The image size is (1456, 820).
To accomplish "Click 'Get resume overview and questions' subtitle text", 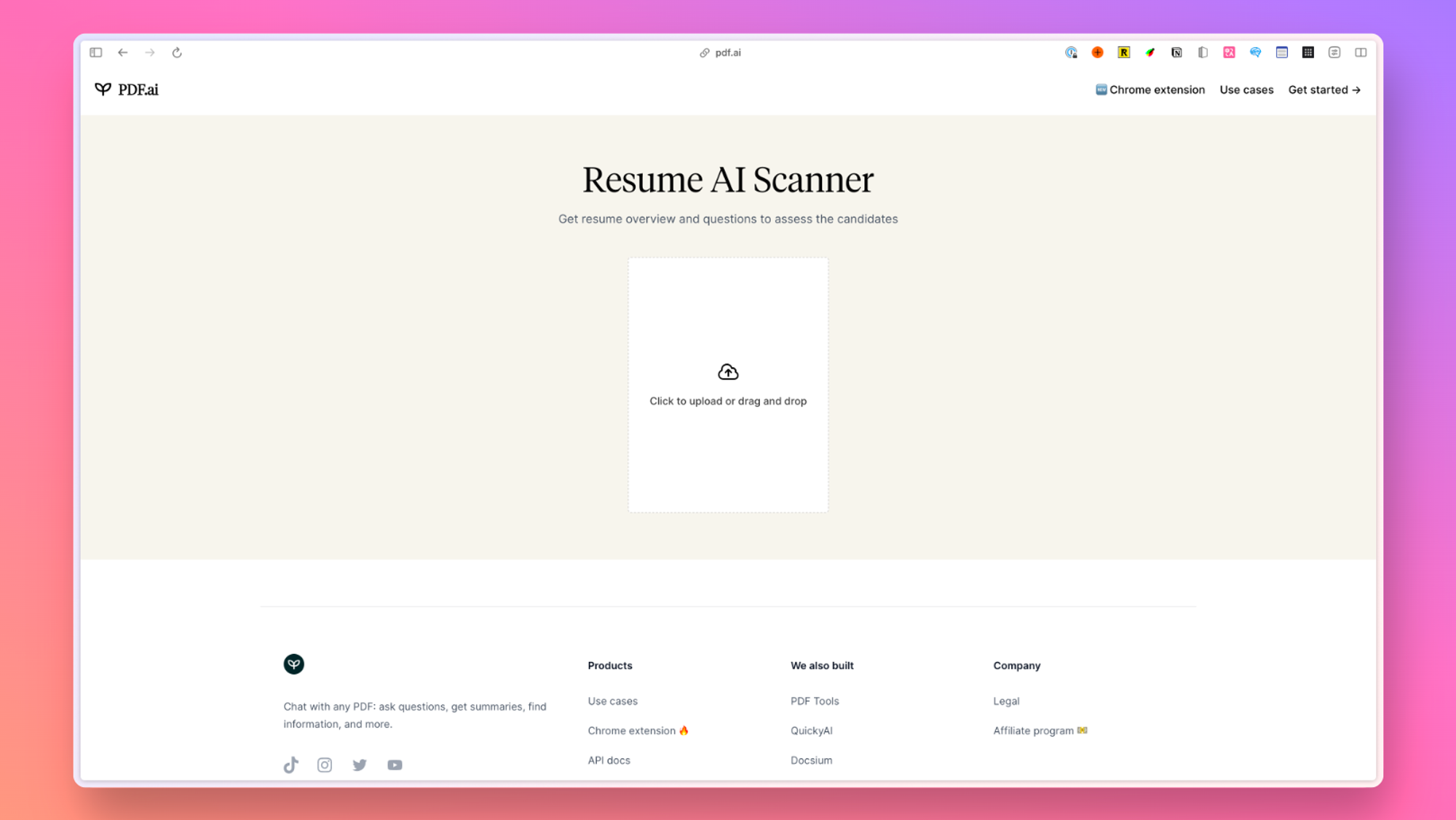I will pyautogui.click(x=728, y=219).
